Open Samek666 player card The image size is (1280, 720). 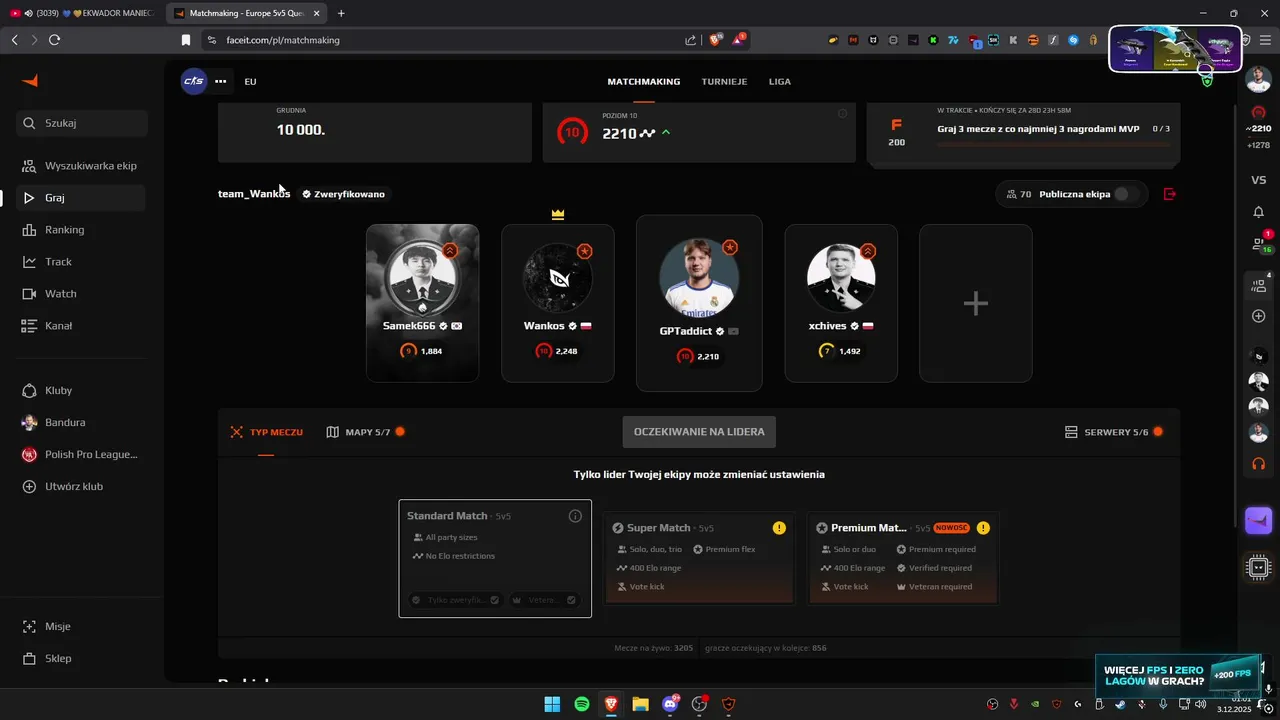pyautogui.click(x=422, y=303)
